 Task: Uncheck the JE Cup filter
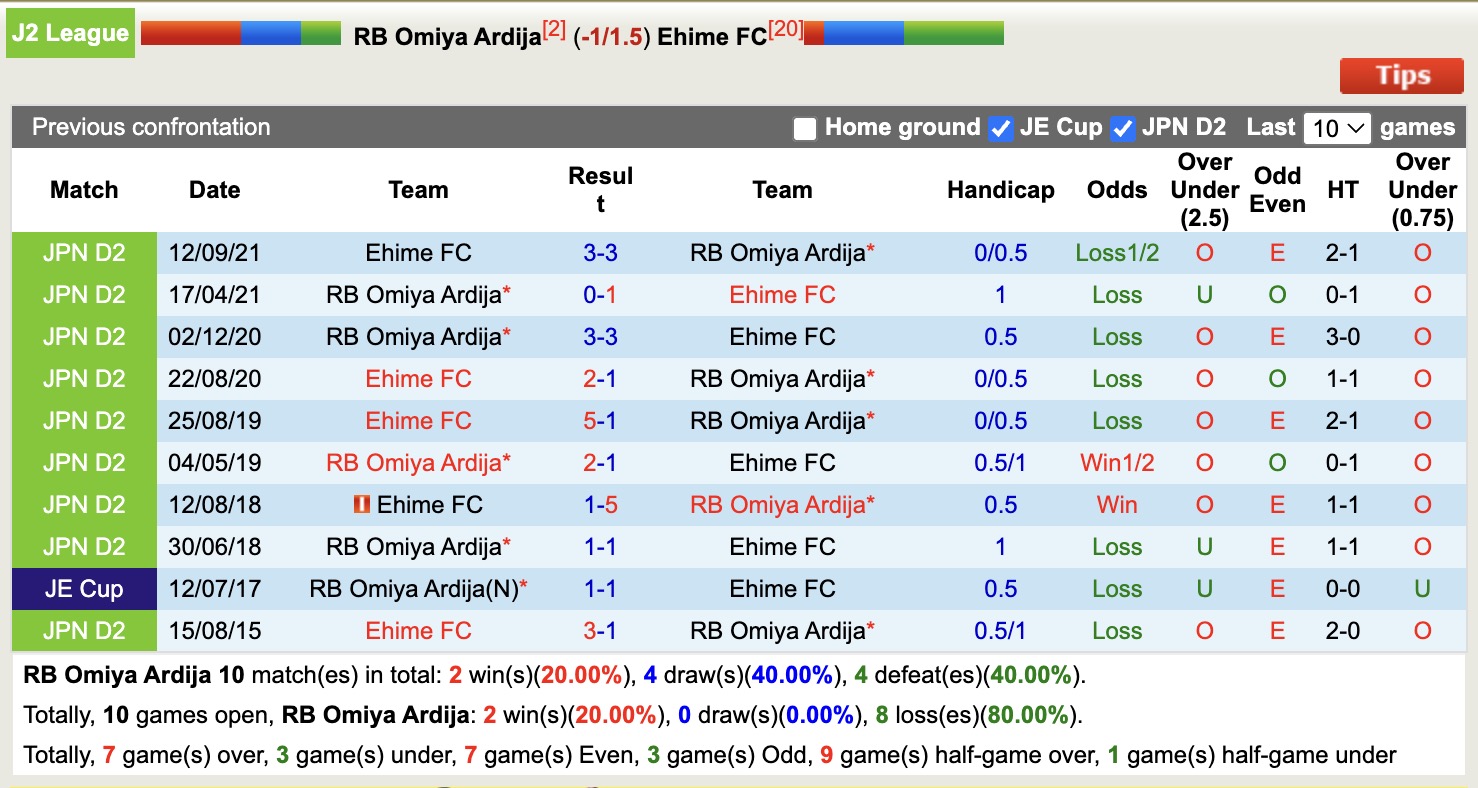pyautogui.click(x=1001, y=127)
